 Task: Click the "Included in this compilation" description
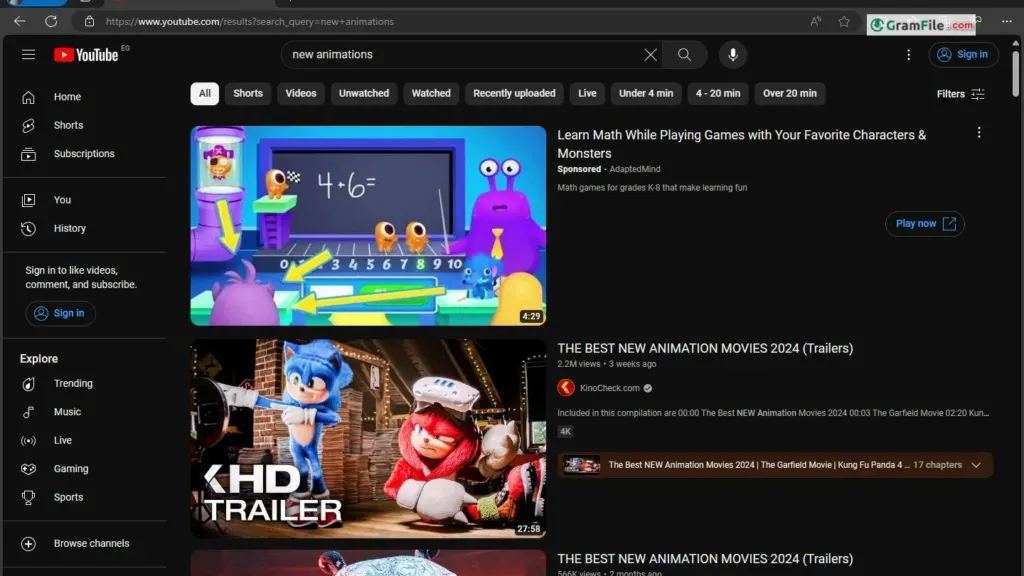coord(773,413)
